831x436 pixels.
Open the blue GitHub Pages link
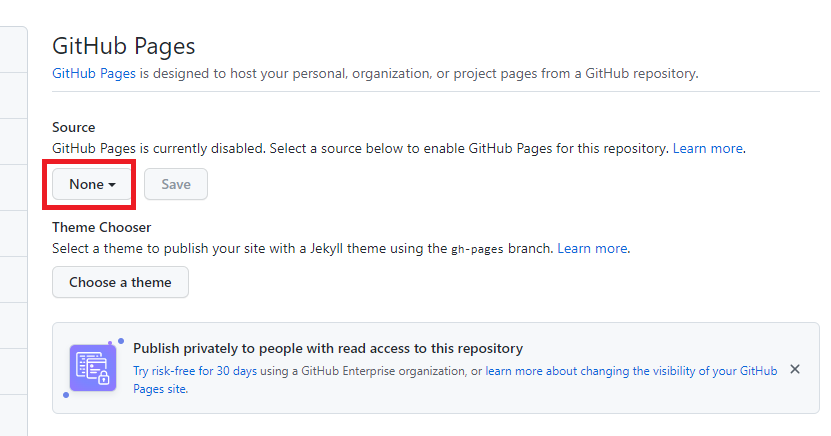(94, 73)
